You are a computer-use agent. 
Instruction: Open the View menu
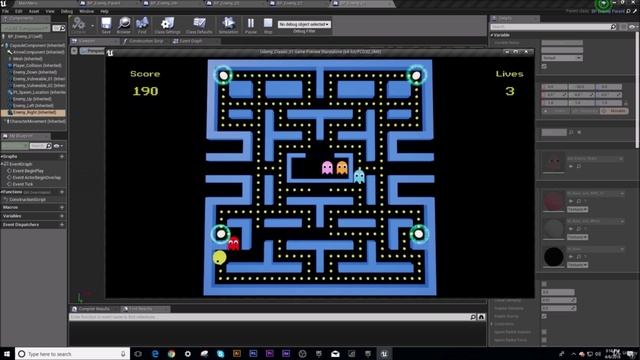point(50,11)
